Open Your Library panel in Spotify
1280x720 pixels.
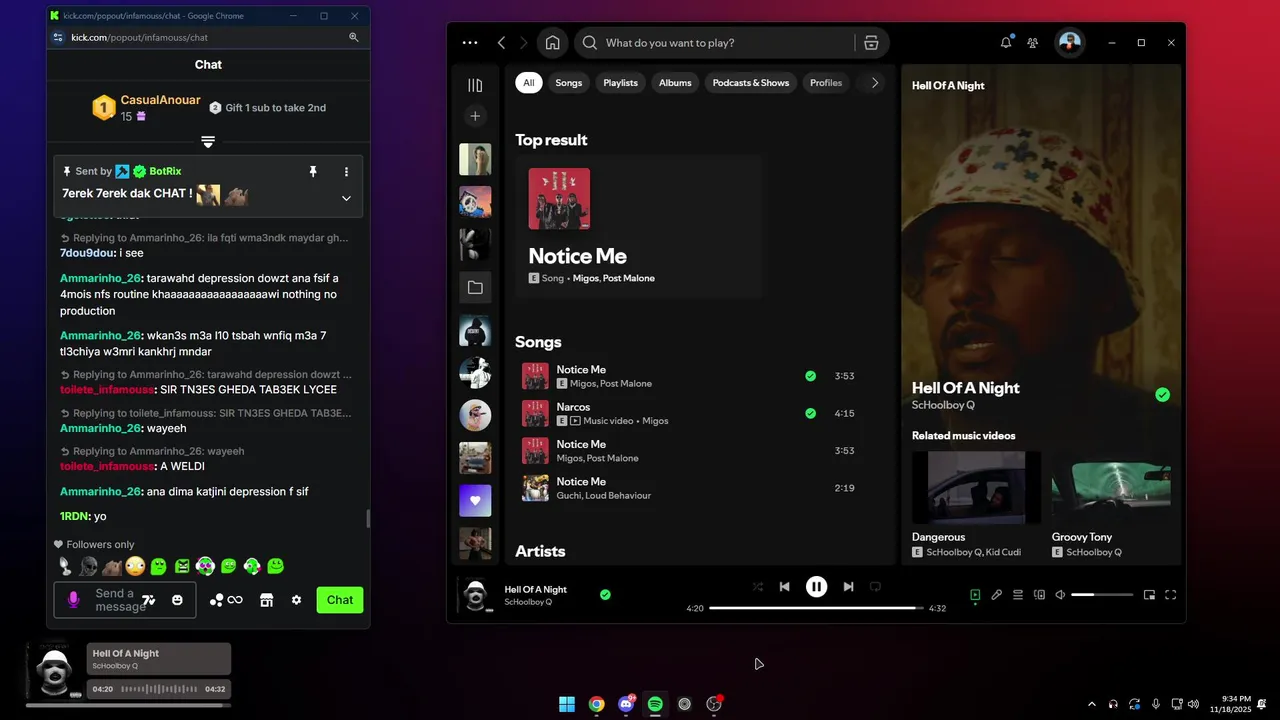pyautogui.click(x=475, y=85)
